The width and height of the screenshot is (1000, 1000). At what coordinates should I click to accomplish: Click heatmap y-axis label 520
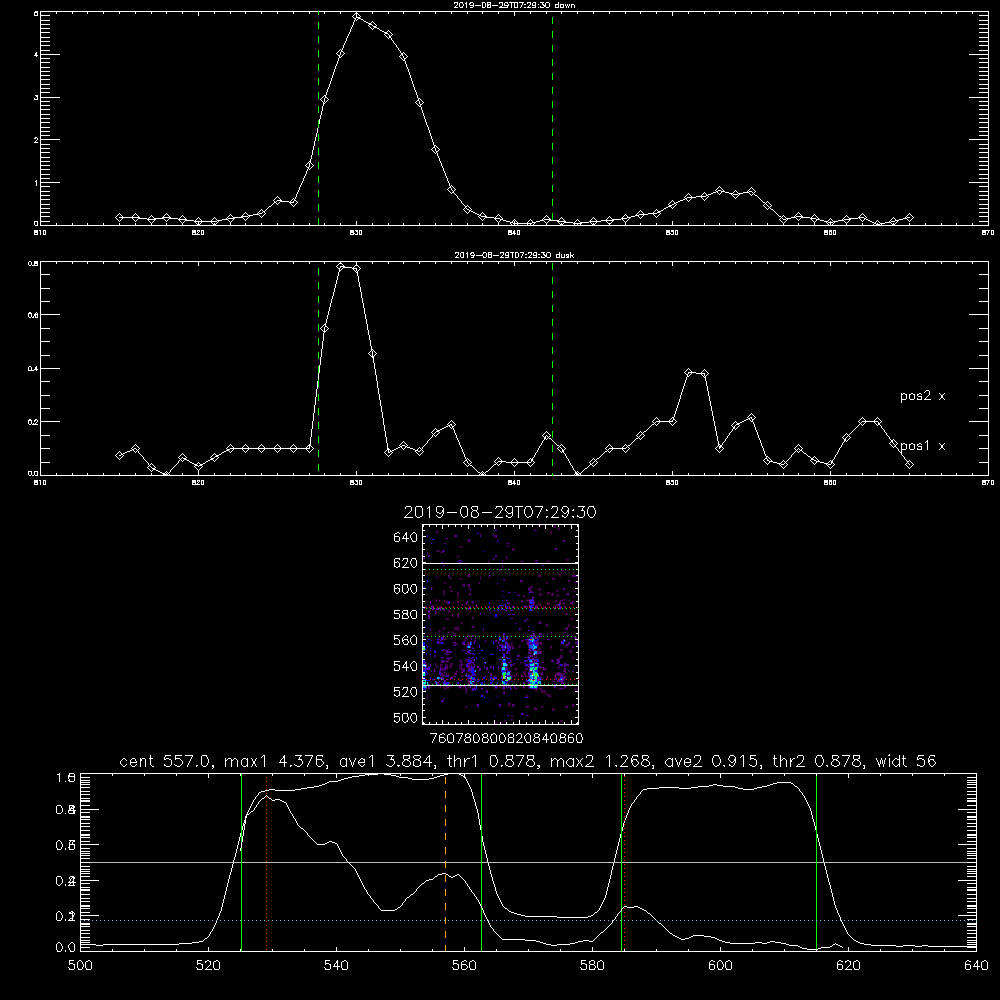click(406, 692)
